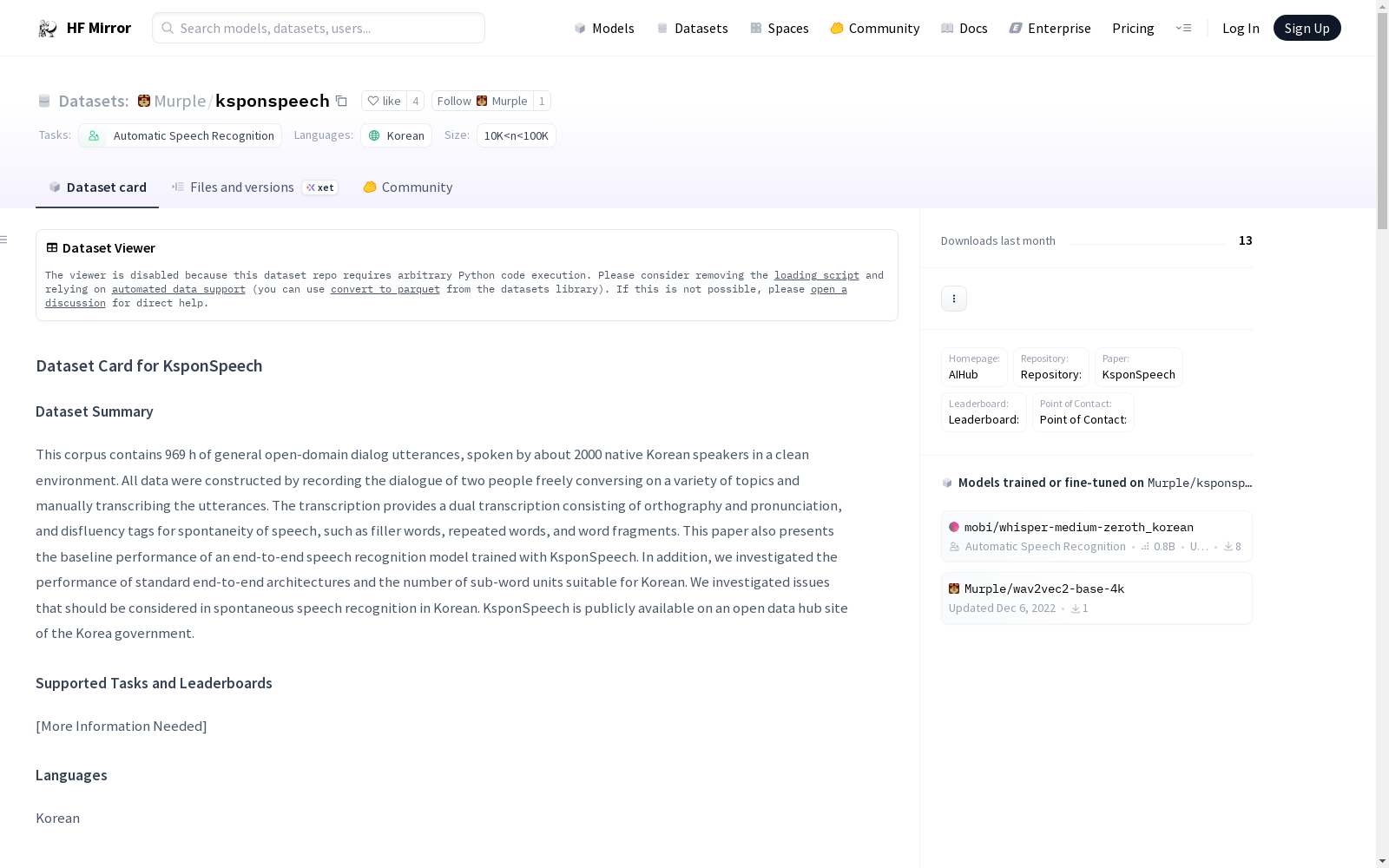Open mobi/whisper-medium-zeroth_korean model
The image size is (1389, 868).
tap(1096, 536)
